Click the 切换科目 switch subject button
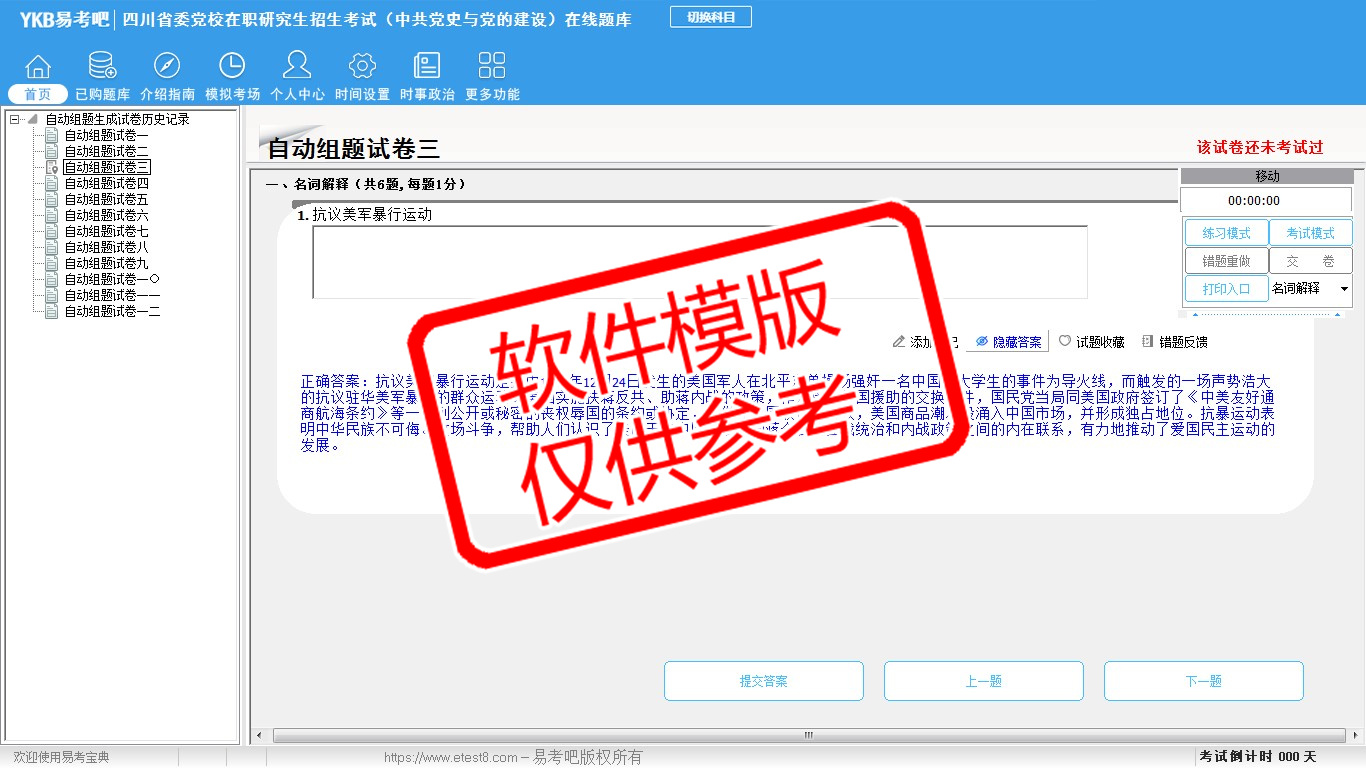Viewport: 1366px width, 768px height. [711, 17]
